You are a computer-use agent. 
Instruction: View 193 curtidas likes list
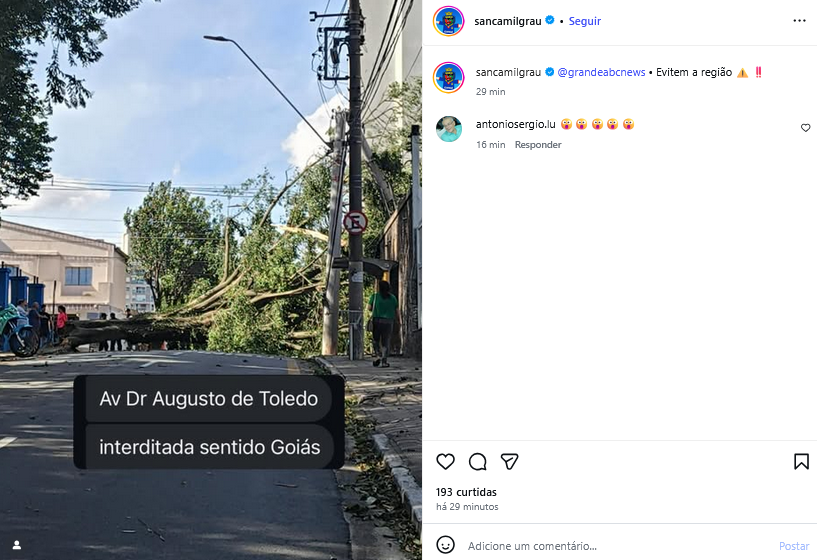coord(466,492)
